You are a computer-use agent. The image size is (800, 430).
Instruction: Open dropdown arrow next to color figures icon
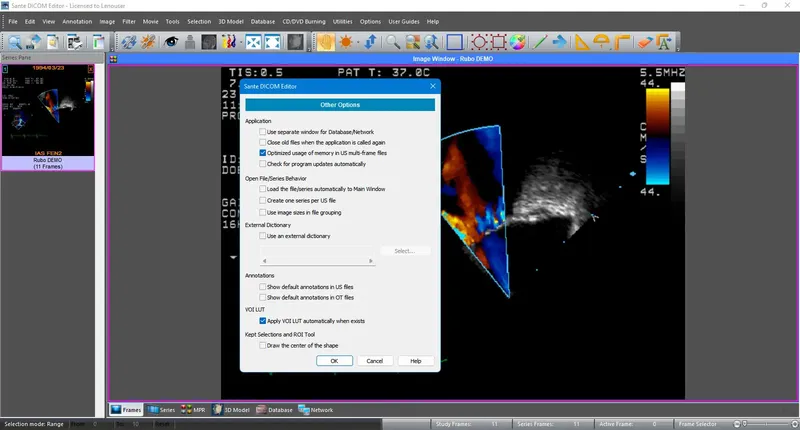239,42
